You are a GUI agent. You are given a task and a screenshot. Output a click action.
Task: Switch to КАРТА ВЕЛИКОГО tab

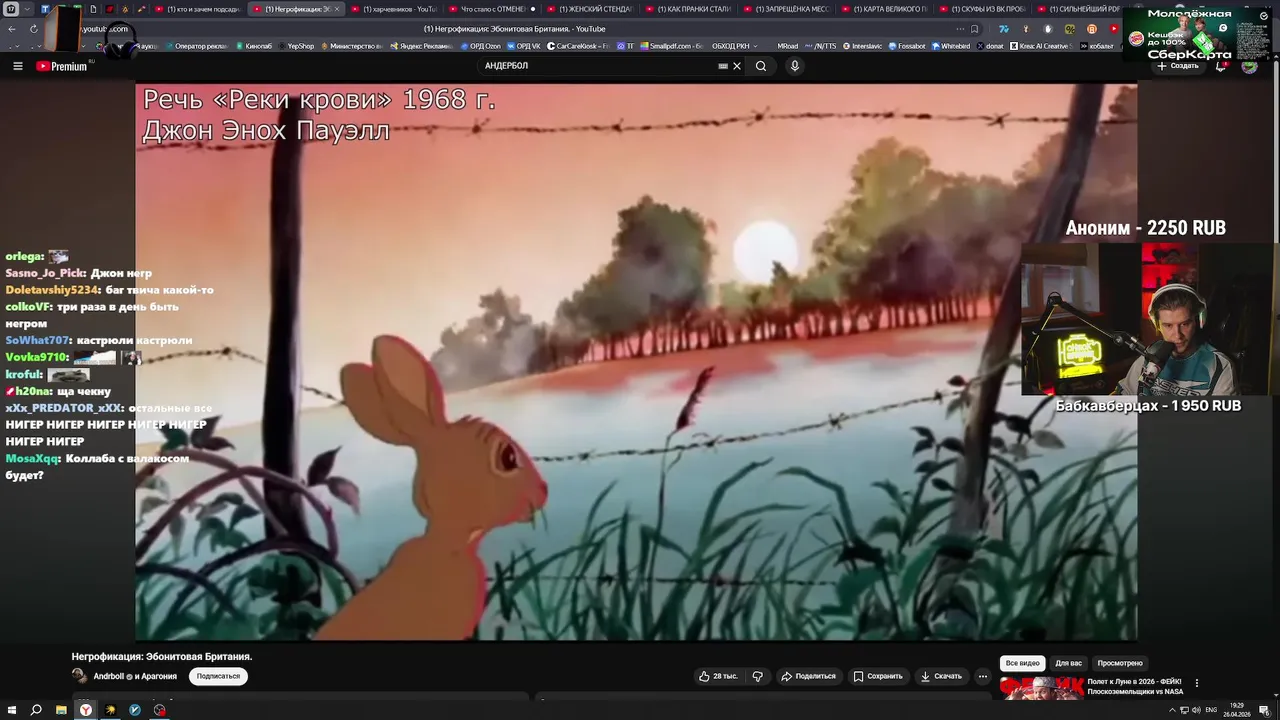pos(884,9)
